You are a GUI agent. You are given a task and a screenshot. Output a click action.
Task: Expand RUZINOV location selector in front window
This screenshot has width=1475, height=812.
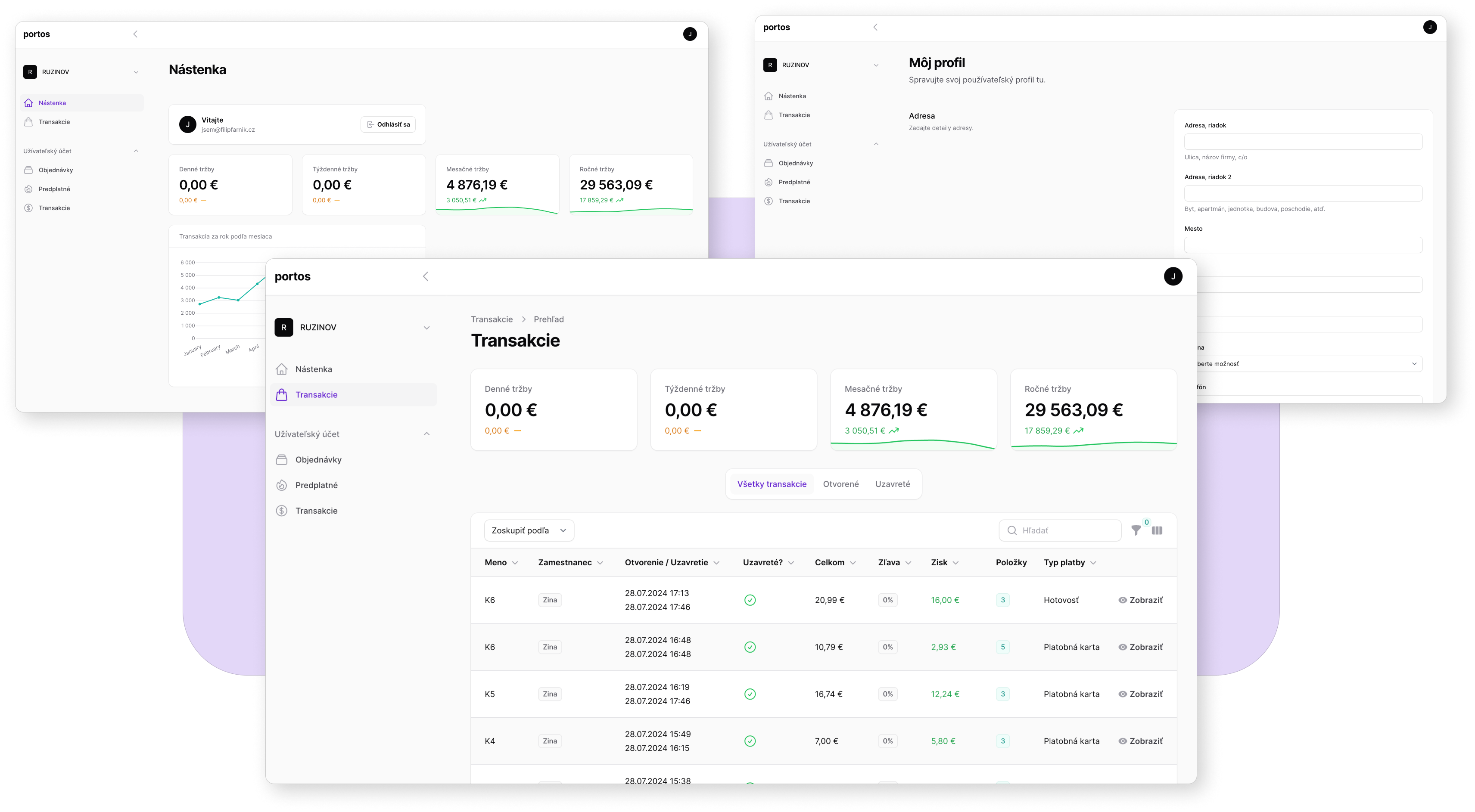(x=426, y=328)
